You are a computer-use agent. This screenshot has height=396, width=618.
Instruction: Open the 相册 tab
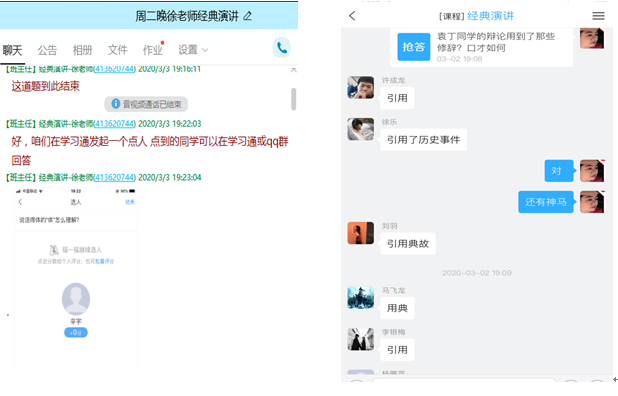coord(82,50)
